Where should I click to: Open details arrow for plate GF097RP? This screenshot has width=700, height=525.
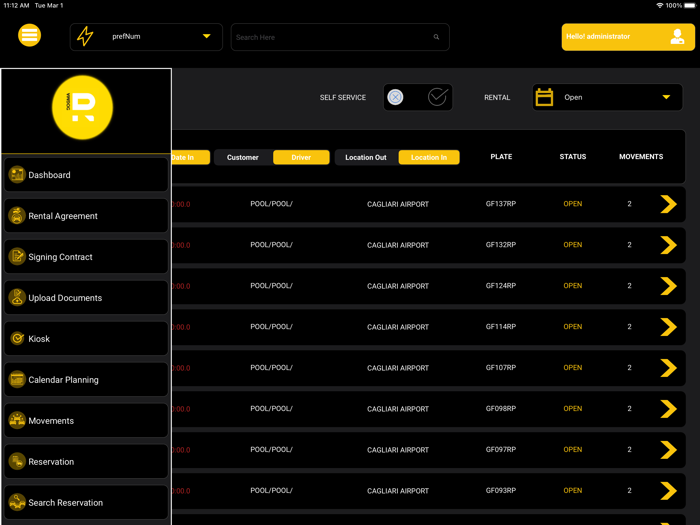pyautogui.click(x=668, y=450)
